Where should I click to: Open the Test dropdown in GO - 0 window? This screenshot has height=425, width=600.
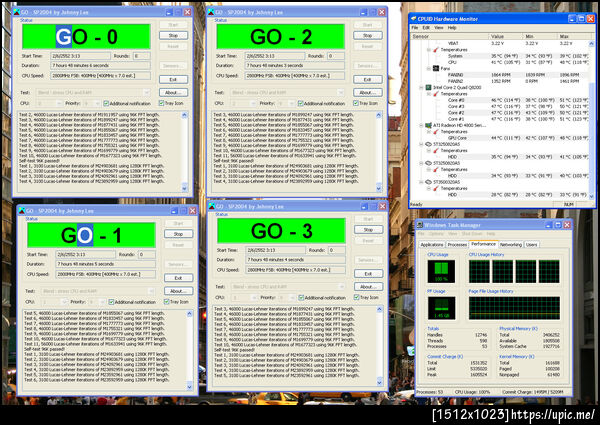point(146,93)
